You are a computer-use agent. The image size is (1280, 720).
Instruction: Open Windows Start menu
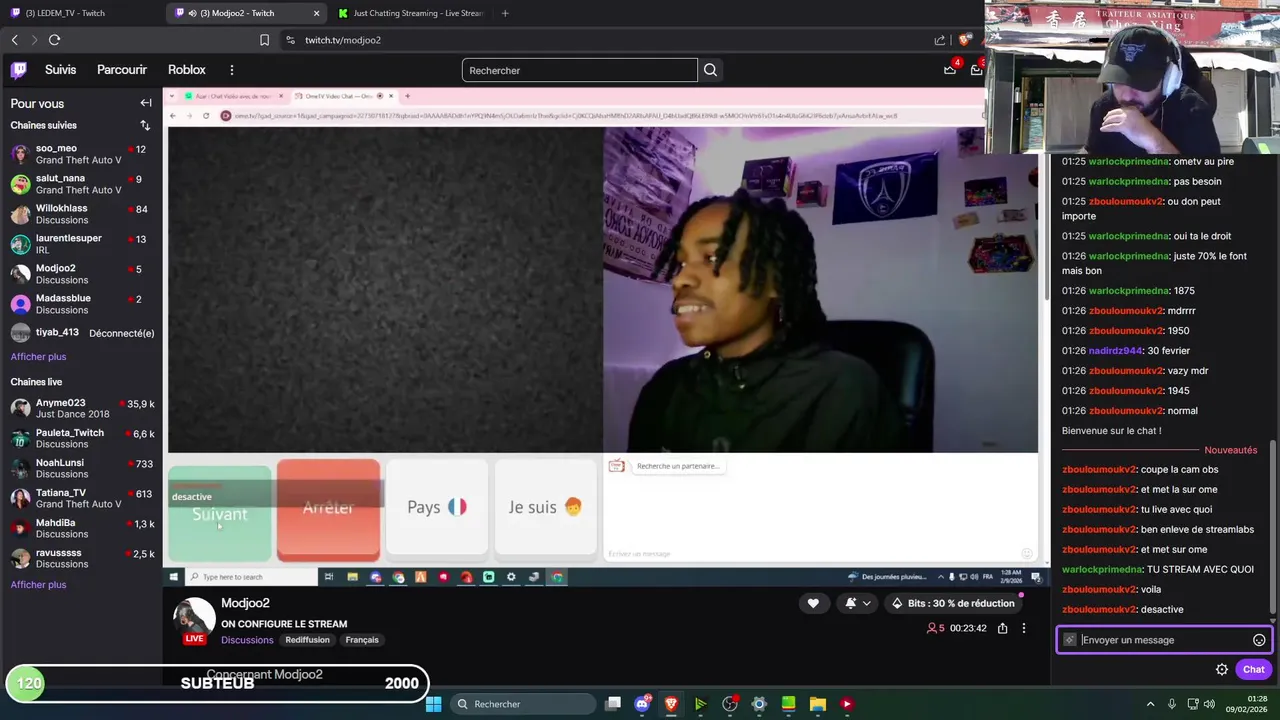[434, 704]
